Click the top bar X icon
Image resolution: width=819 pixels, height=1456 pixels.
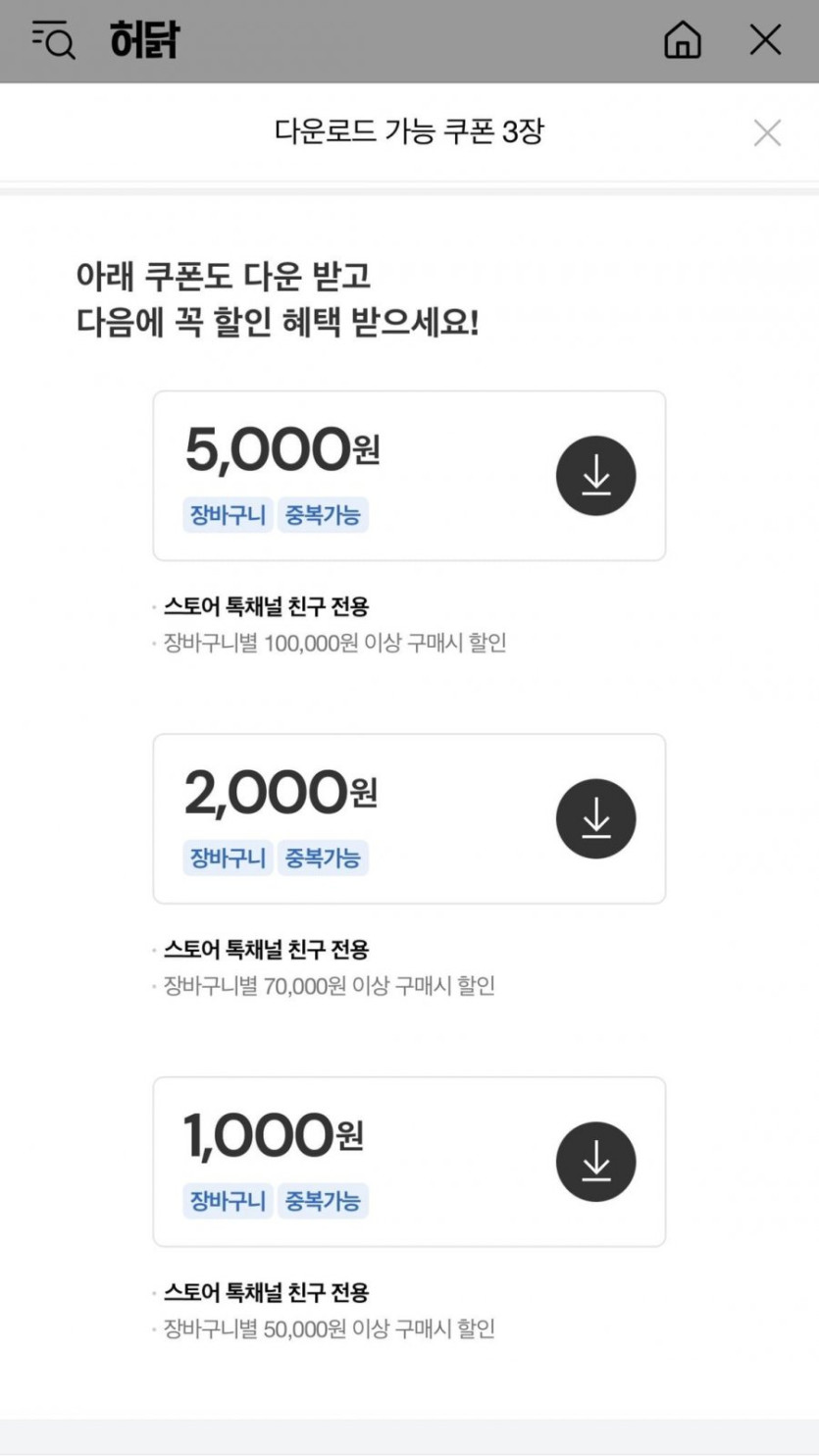click(765, 41)
